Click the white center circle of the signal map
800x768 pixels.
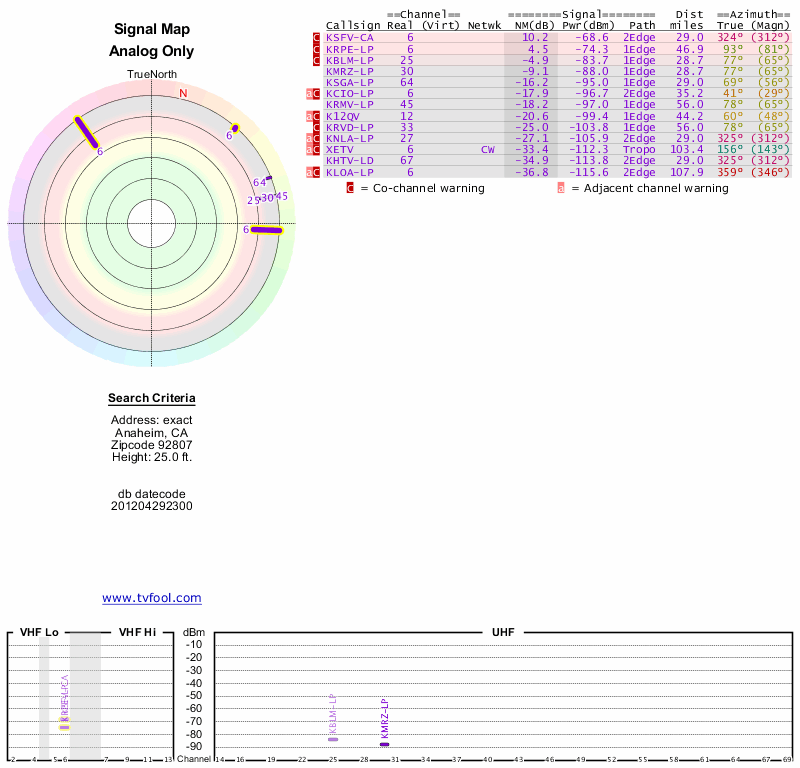[x=152, y=223]
